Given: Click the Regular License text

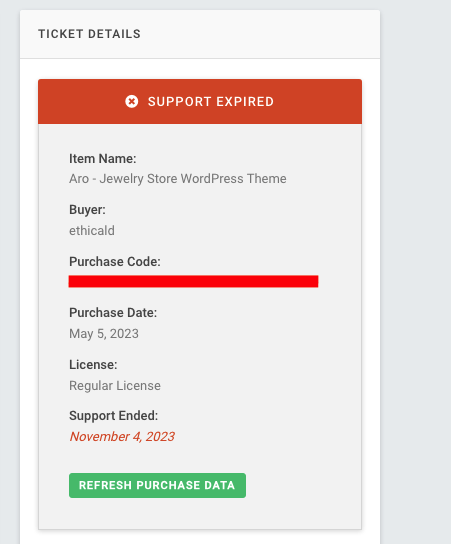Looking at the screenshot, I should click(115, 386).
